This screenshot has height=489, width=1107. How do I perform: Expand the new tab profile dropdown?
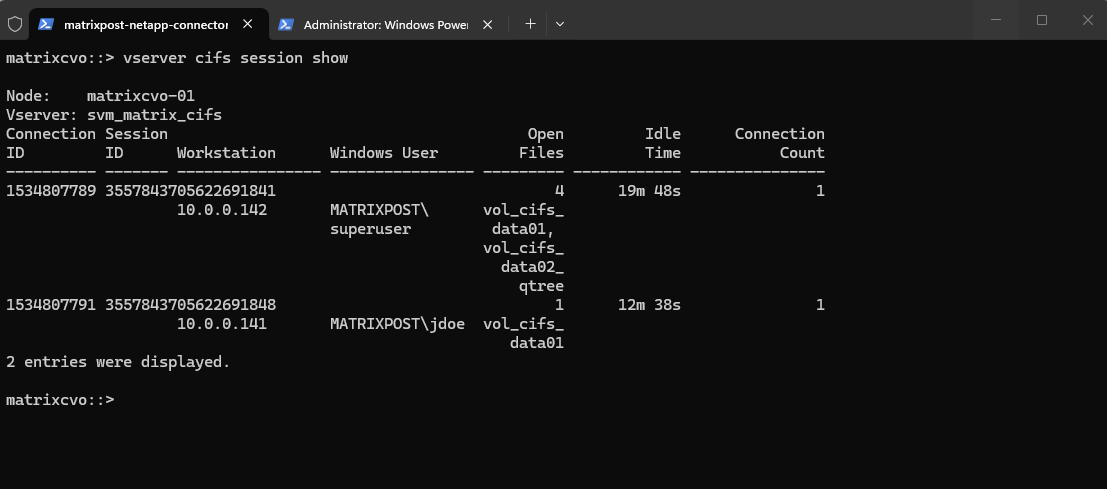coord(560,24)
